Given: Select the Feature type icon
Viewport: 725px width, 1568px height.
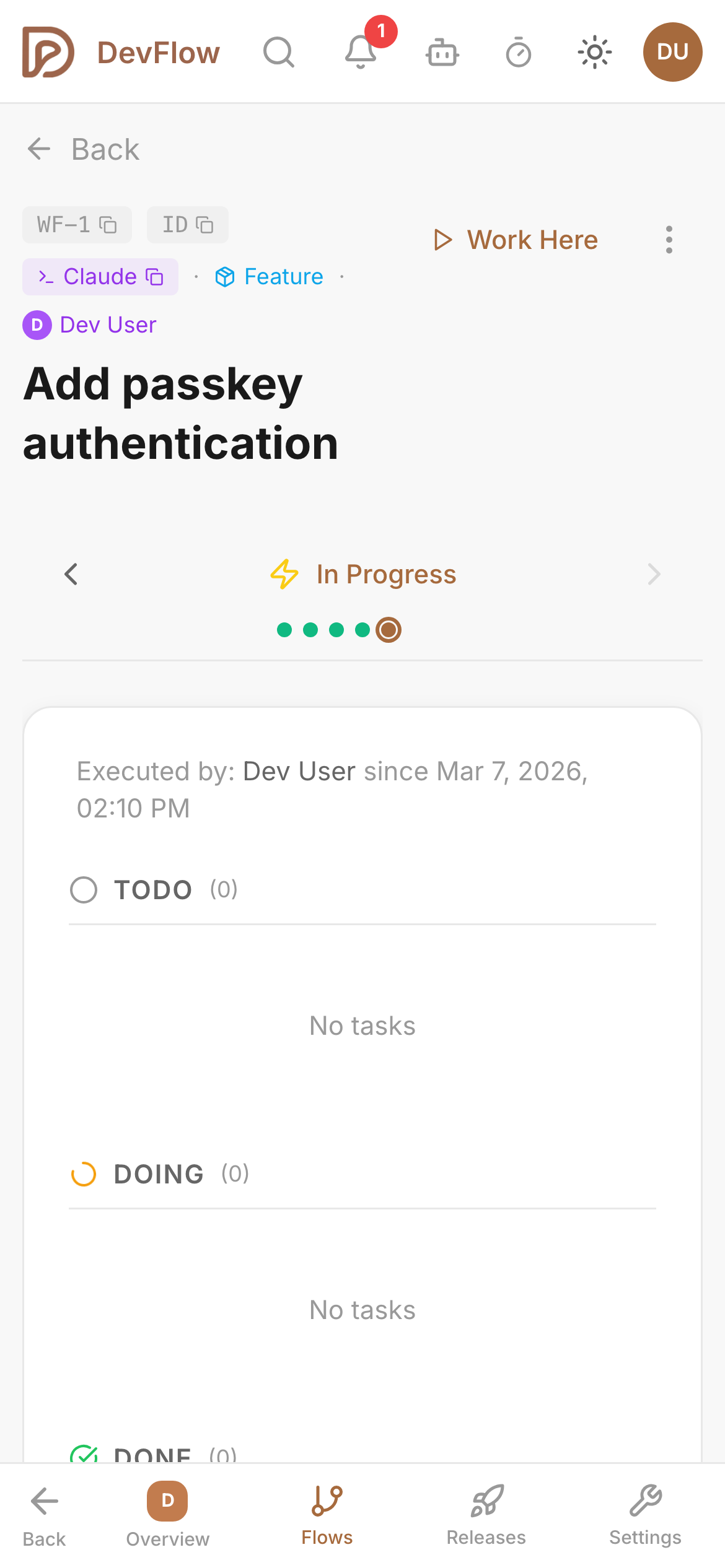Looking at the screenshot, I should tap(226, 276).
